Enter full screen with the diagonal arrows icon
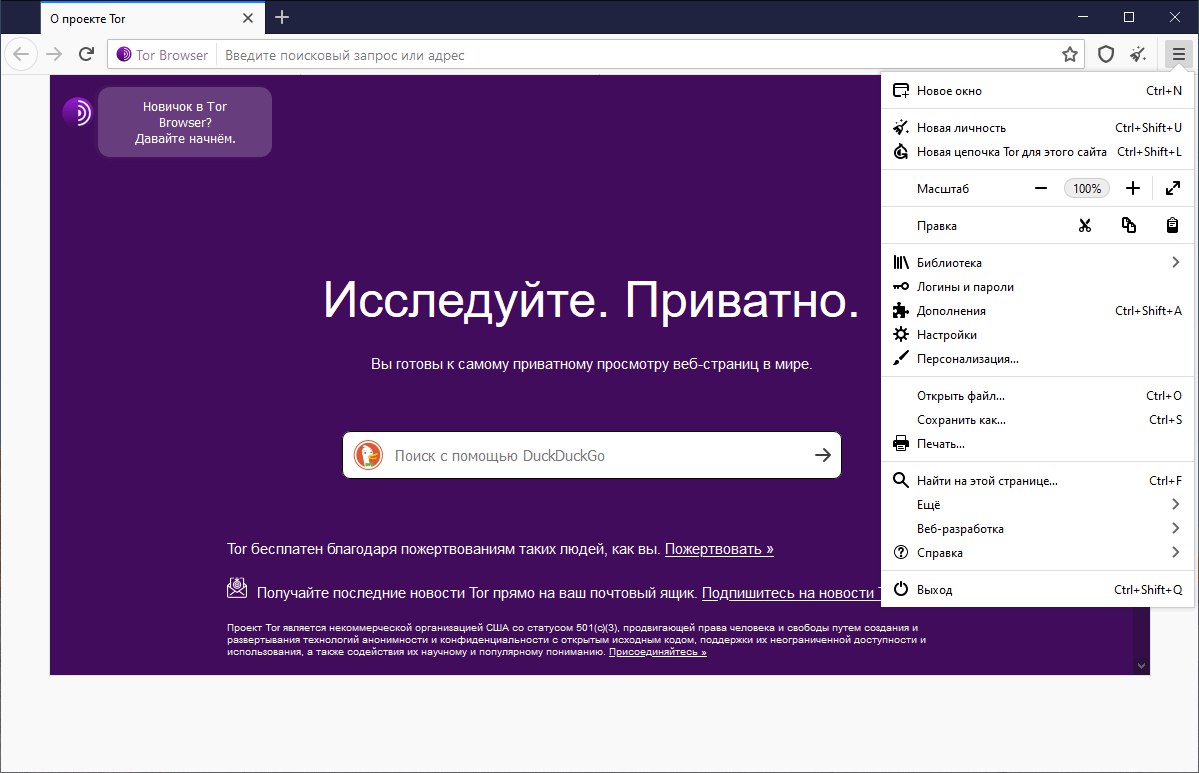This screenshot has width=1199, height=773. tap(1173, 188)
